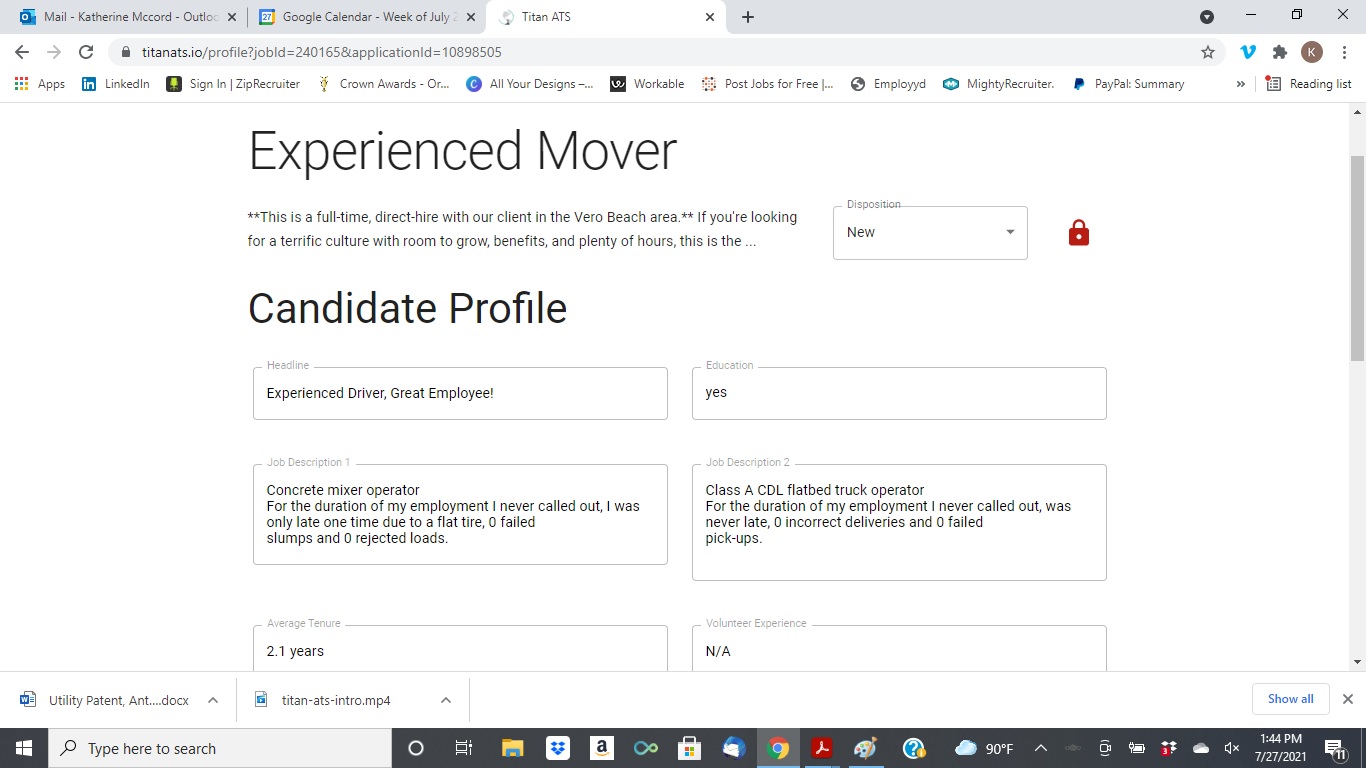Switch to the Outlook Mail tab

pos(128,17)
